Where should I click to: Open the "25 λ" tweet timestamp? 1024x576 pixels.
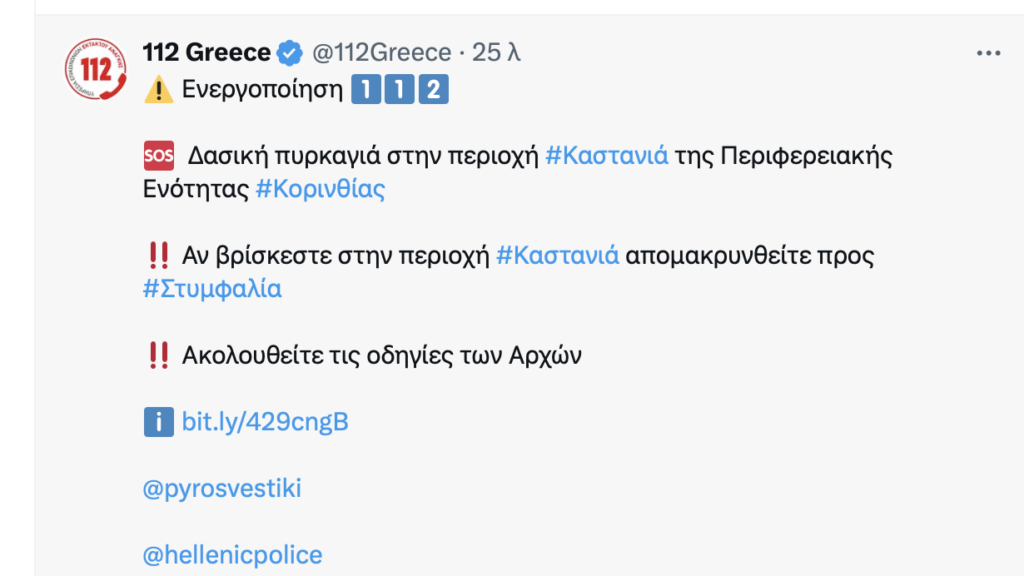[x=496, y=53]
